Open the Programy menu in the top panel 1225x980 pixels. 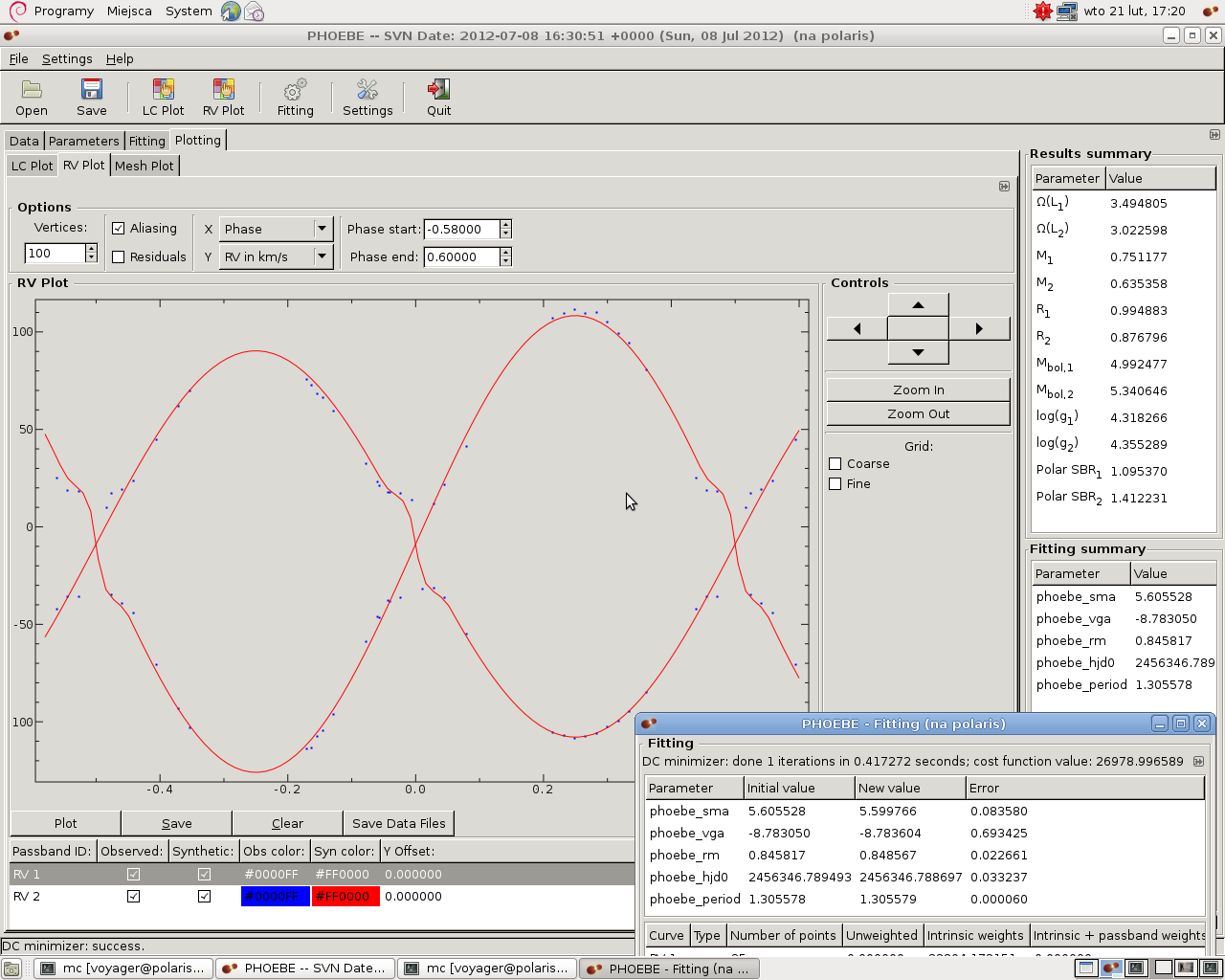(63, 11)
